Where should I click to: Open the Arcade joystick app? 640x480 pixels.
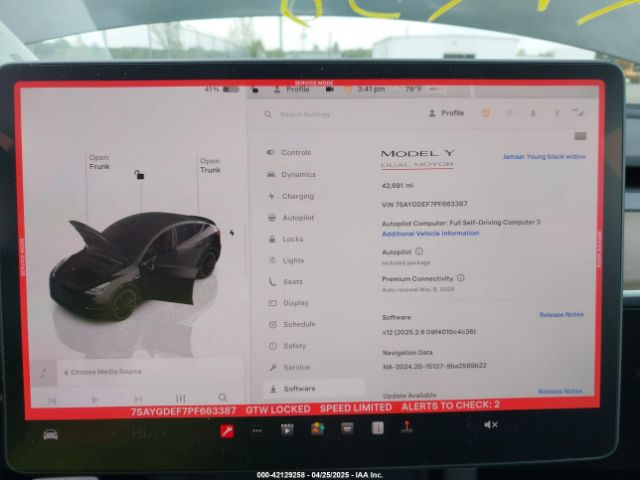[407, 427]
